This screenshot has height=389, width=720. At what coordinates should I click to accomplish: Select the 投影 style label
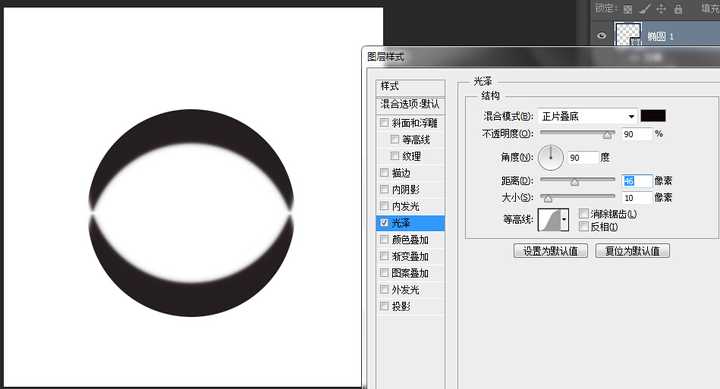(x=401, y=306)
